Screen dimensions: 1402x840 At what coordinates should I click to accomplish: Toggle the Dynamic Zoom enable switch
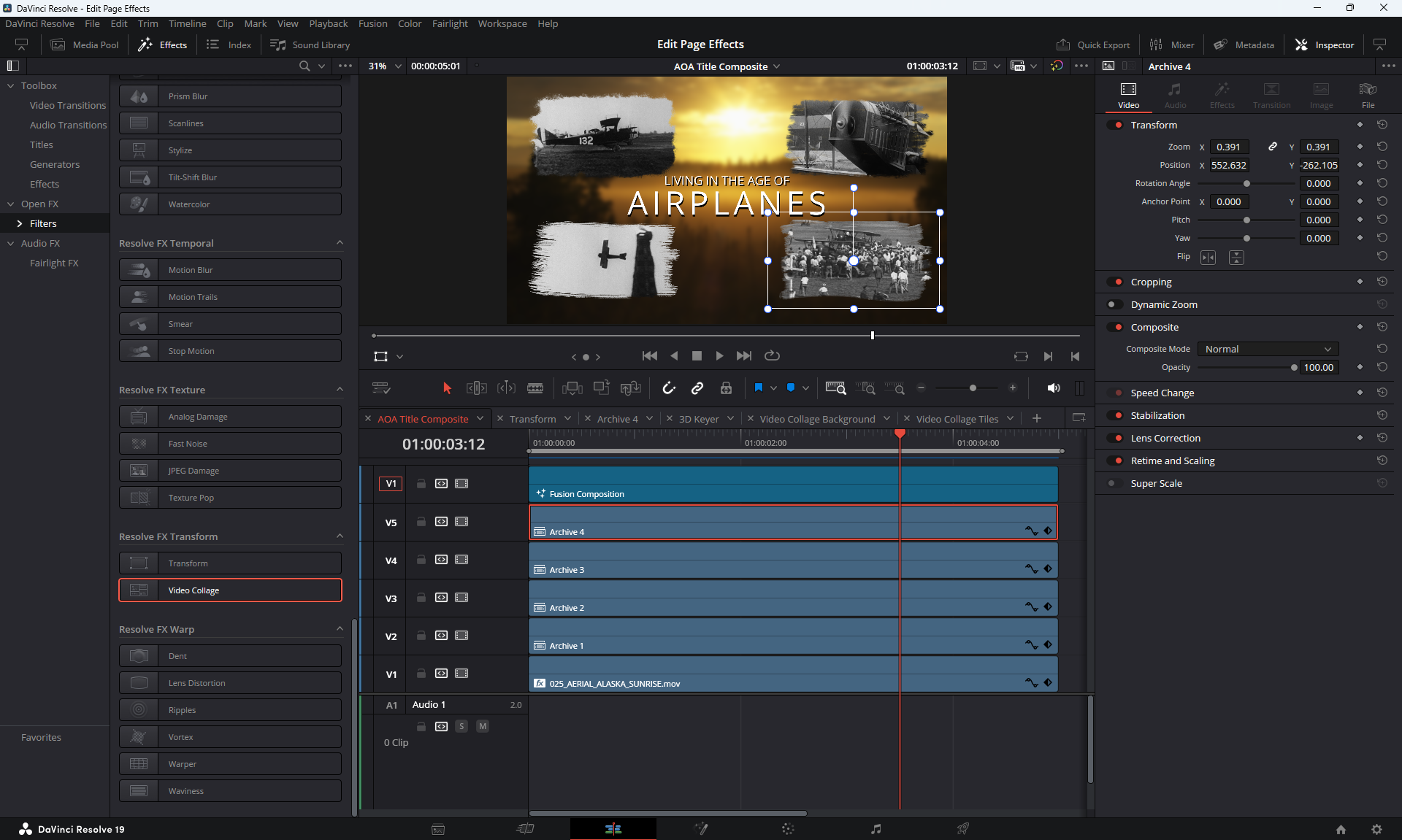[x=1114, y=304]
